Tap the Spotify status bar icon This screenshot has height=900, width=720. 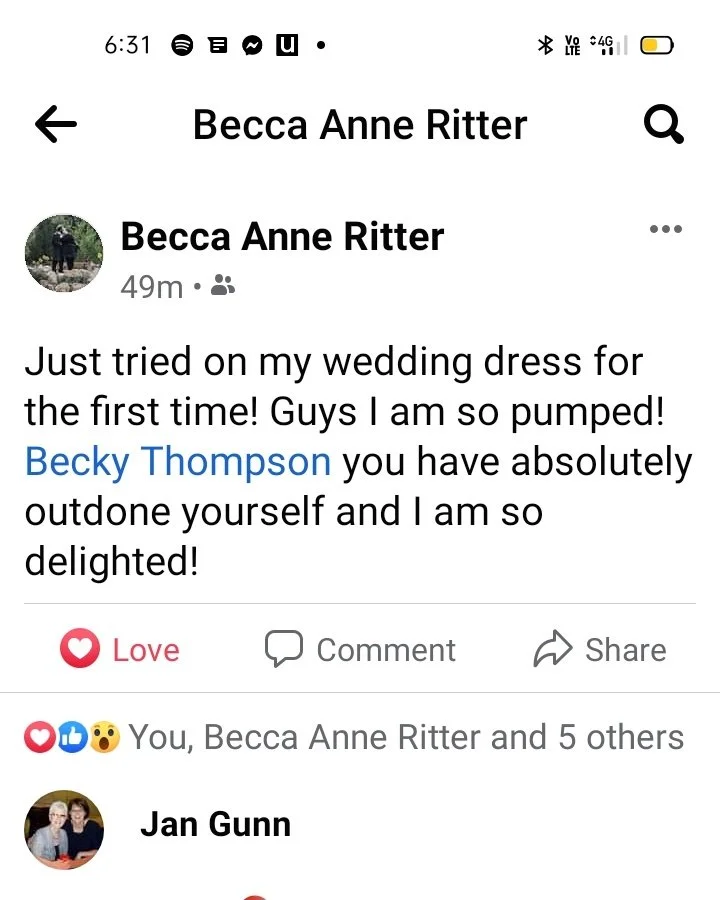(182, 45)
